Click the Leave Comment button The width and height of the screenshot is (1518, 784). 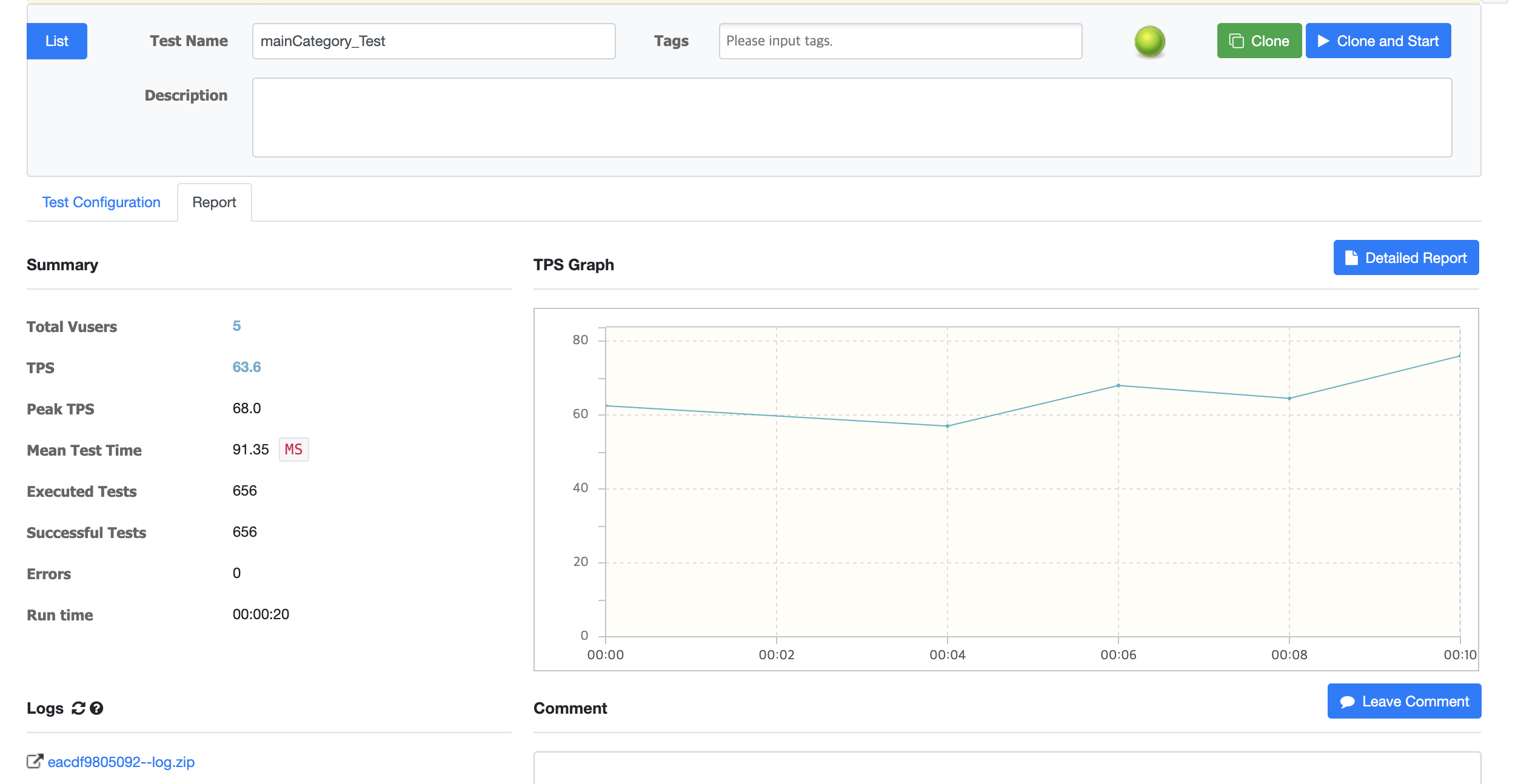coord(1404,702)
